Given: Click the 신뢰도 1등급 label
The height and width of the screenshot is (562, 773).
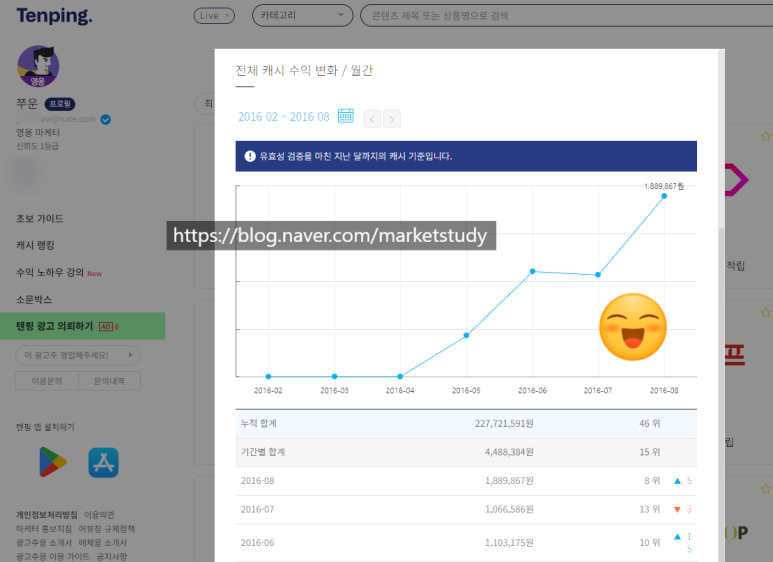Looking at the screenshot, I should click(x=37, y=146).
